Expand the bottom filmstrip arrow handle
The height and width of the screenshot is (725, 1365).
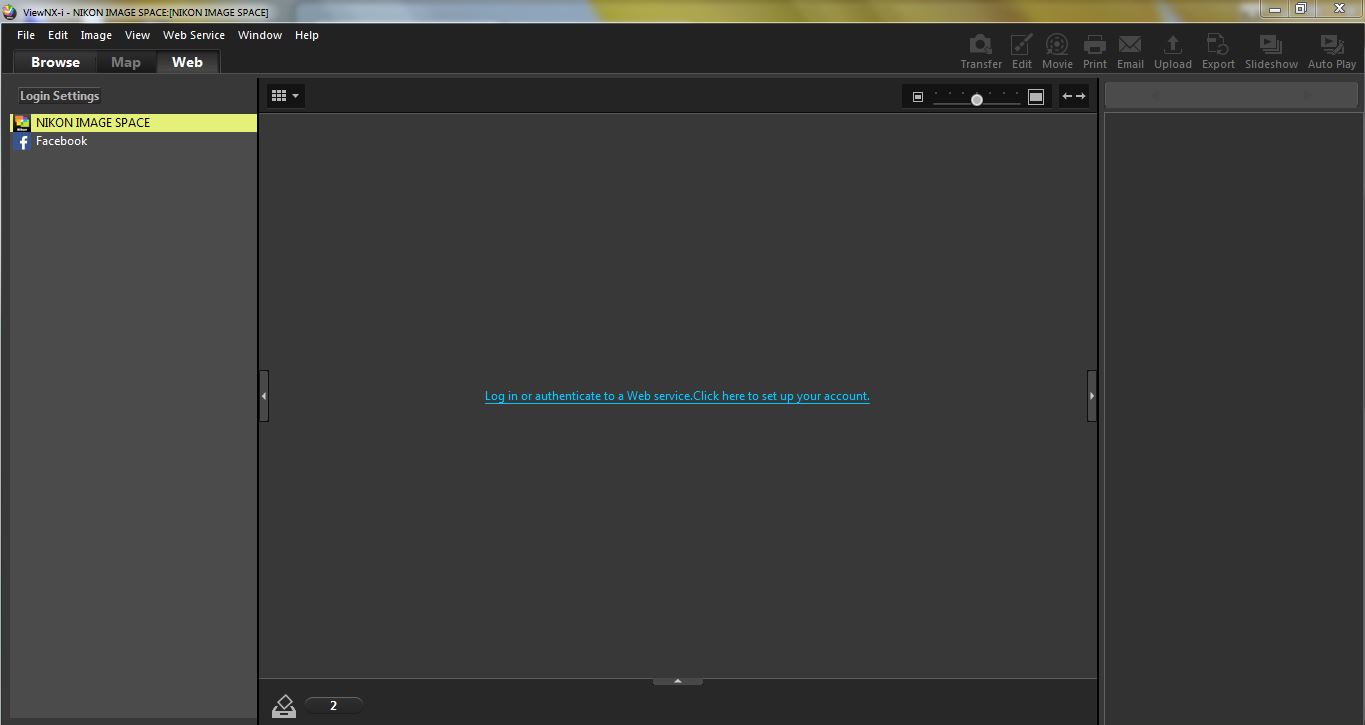coord(678,681)
